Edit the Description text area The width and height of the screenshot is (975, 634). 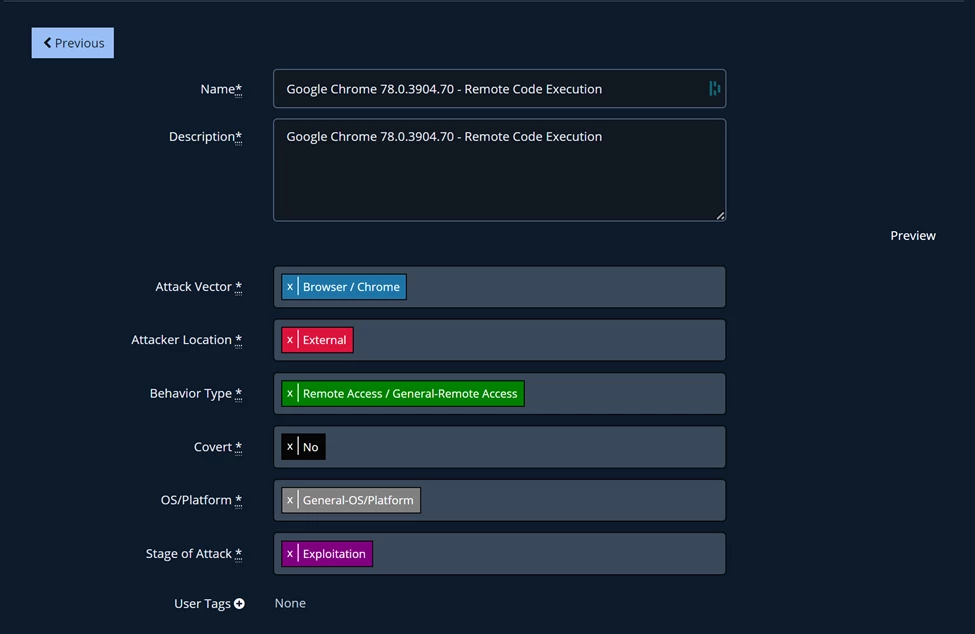coord(499,170)
